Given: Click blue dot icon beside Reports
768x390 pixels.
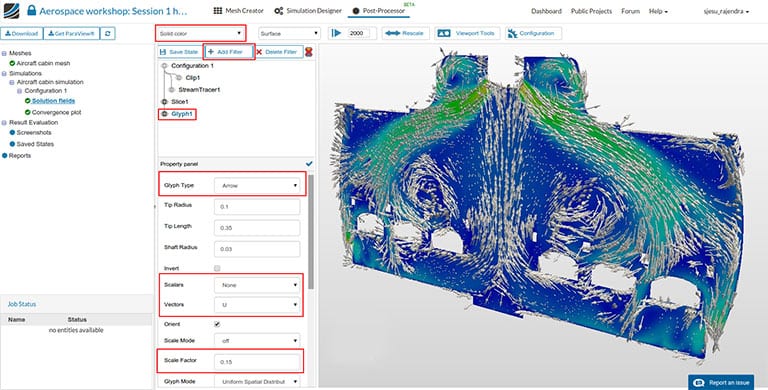Looking at the screenshot, I should click(4, 155).
